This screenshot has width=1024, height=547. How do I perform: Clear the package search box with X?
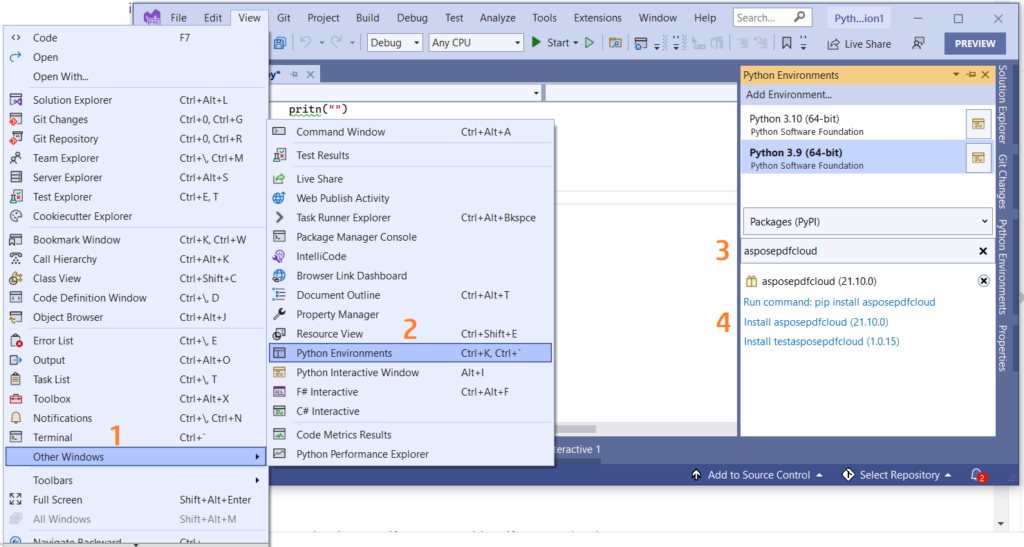point(983,251)
